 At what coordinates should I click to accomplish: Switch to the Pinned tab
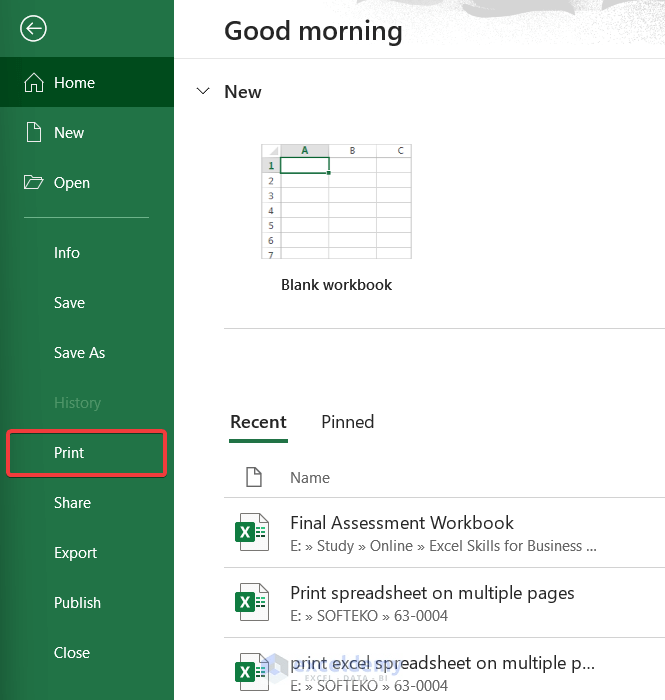pyautogui.click(x=348, y=422)
